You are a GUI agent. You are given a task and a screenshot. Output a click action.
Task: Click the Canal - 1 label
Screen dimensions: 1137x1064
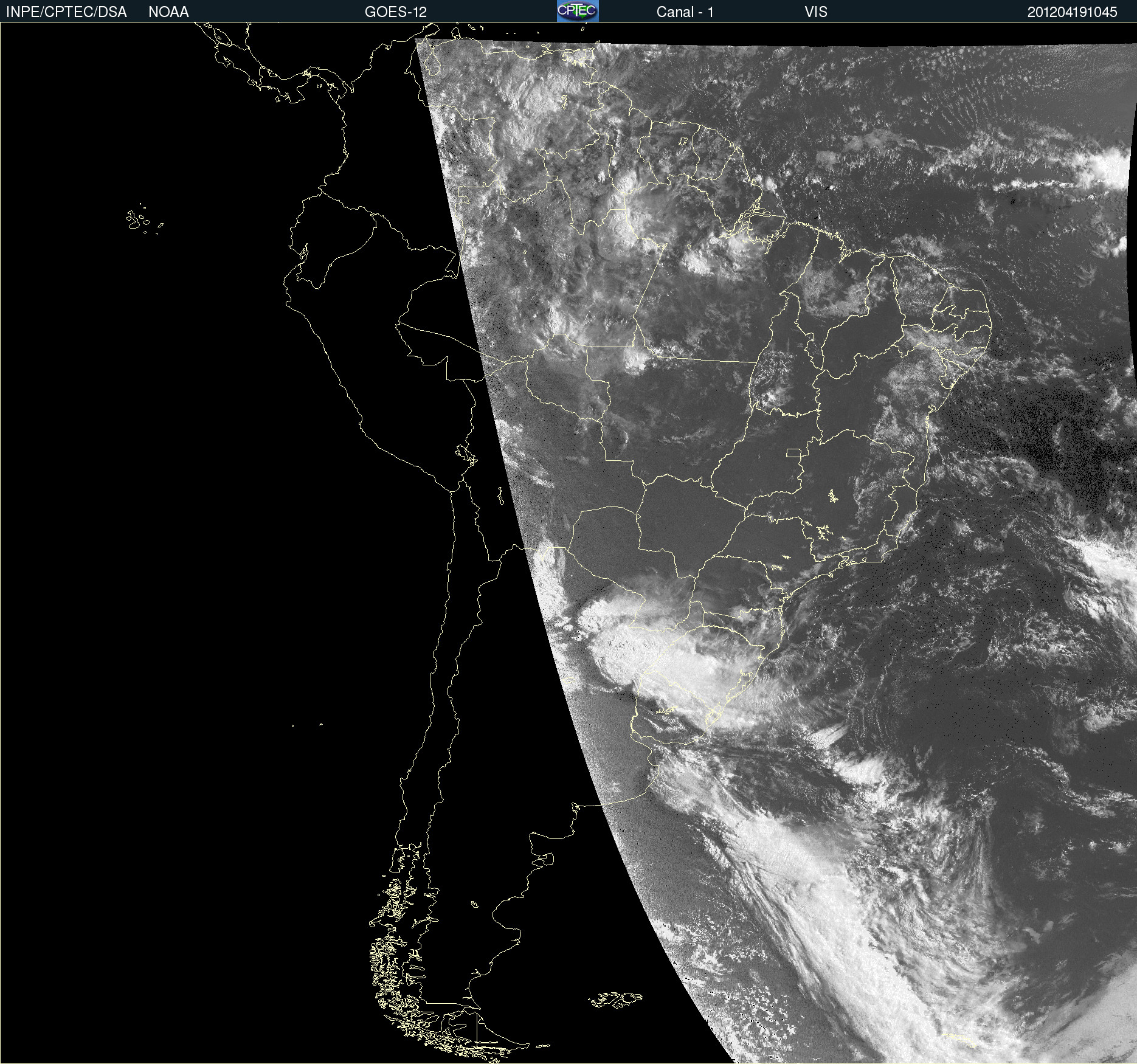point(685,12)
